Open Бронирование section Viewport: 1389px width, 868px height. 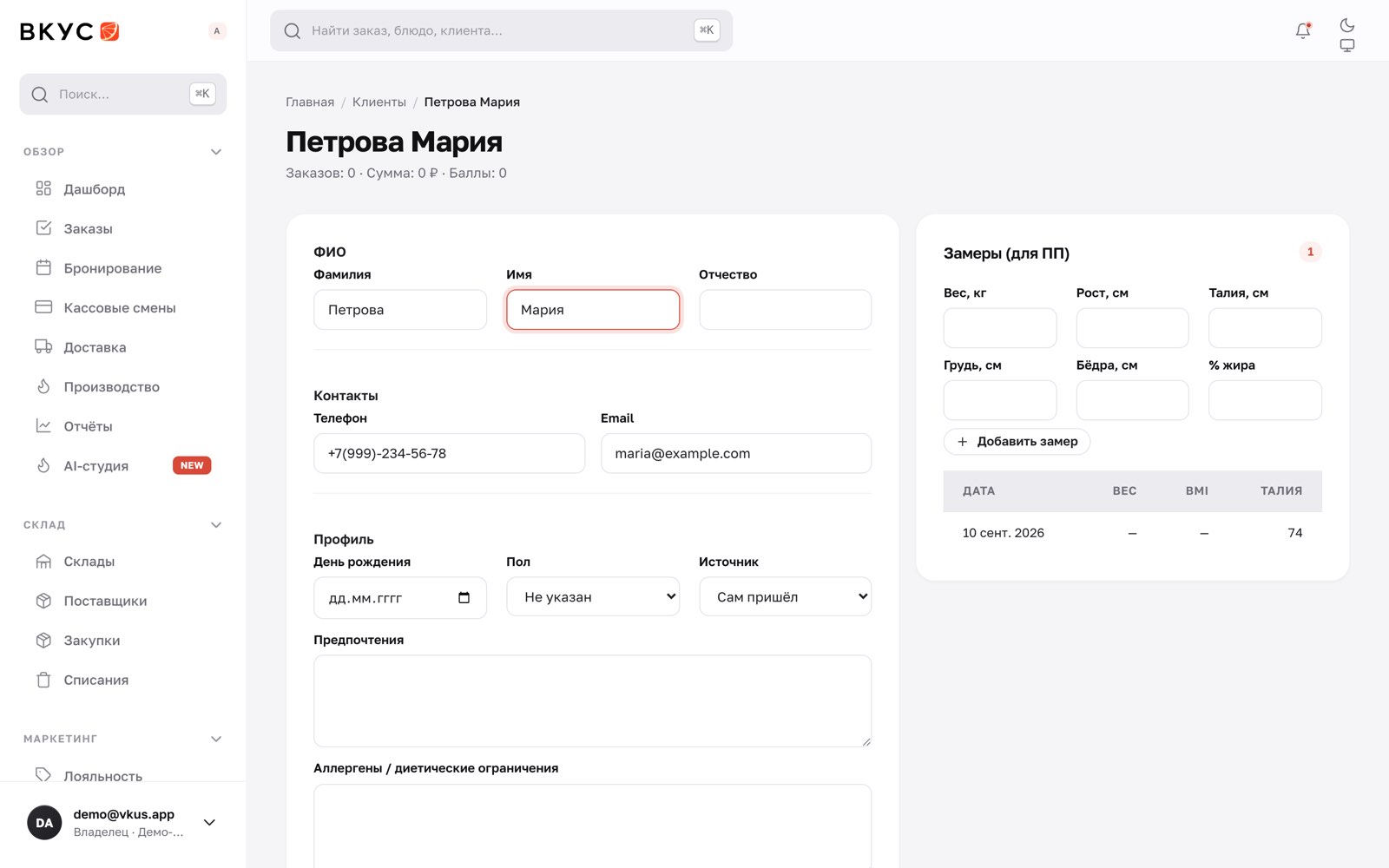point(122,268)
